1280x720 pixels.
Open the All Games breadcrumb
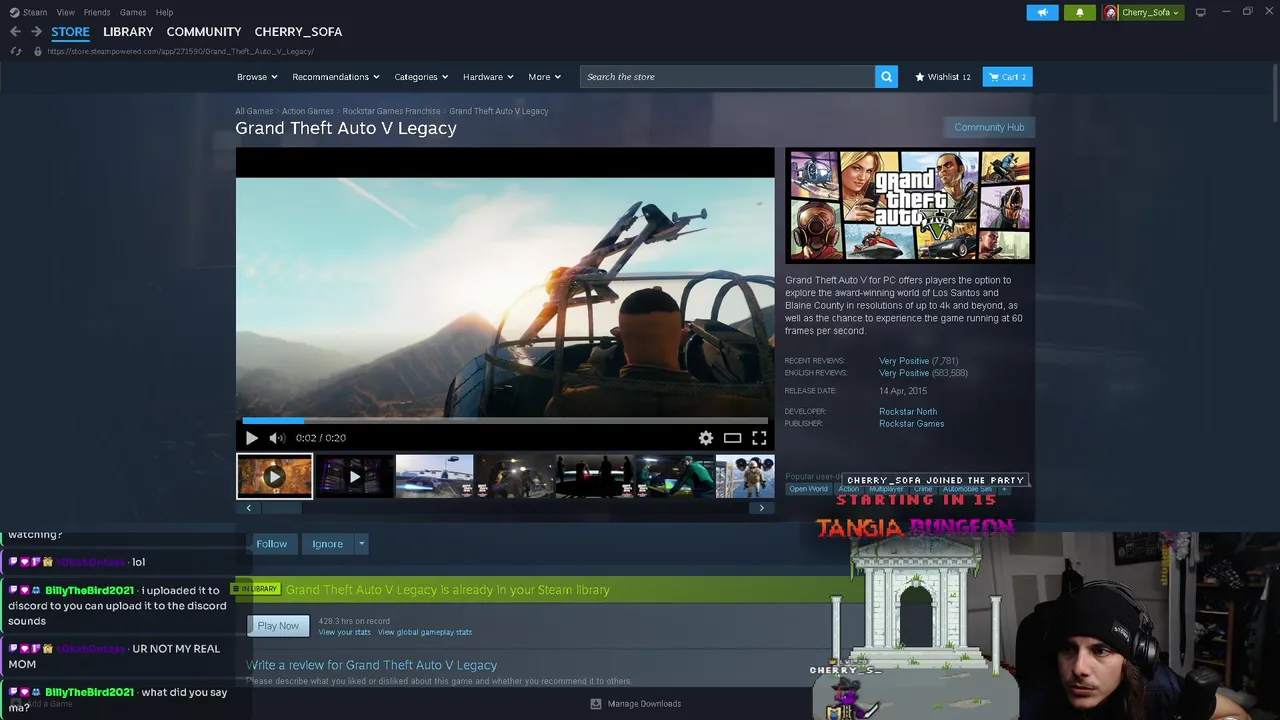[x=254, y=111]
